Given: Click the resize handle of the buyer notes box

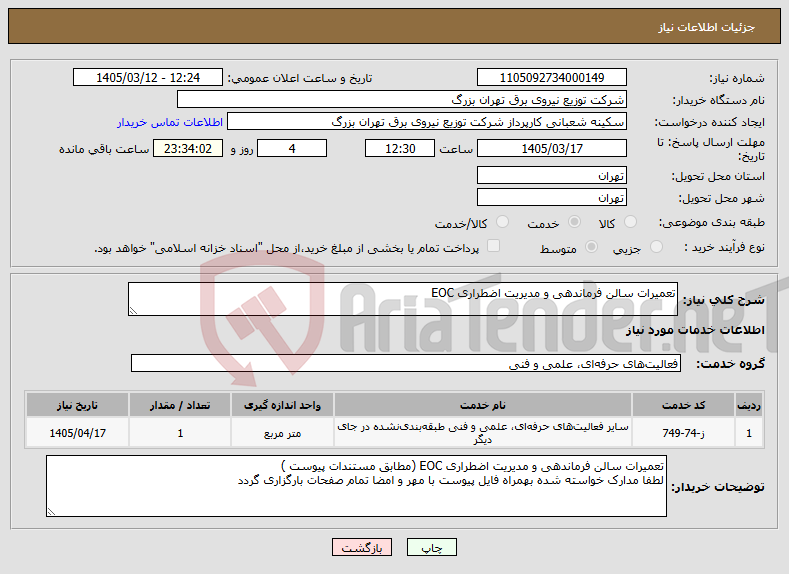Looking at the screenshot, I should [x=51, y=512].
